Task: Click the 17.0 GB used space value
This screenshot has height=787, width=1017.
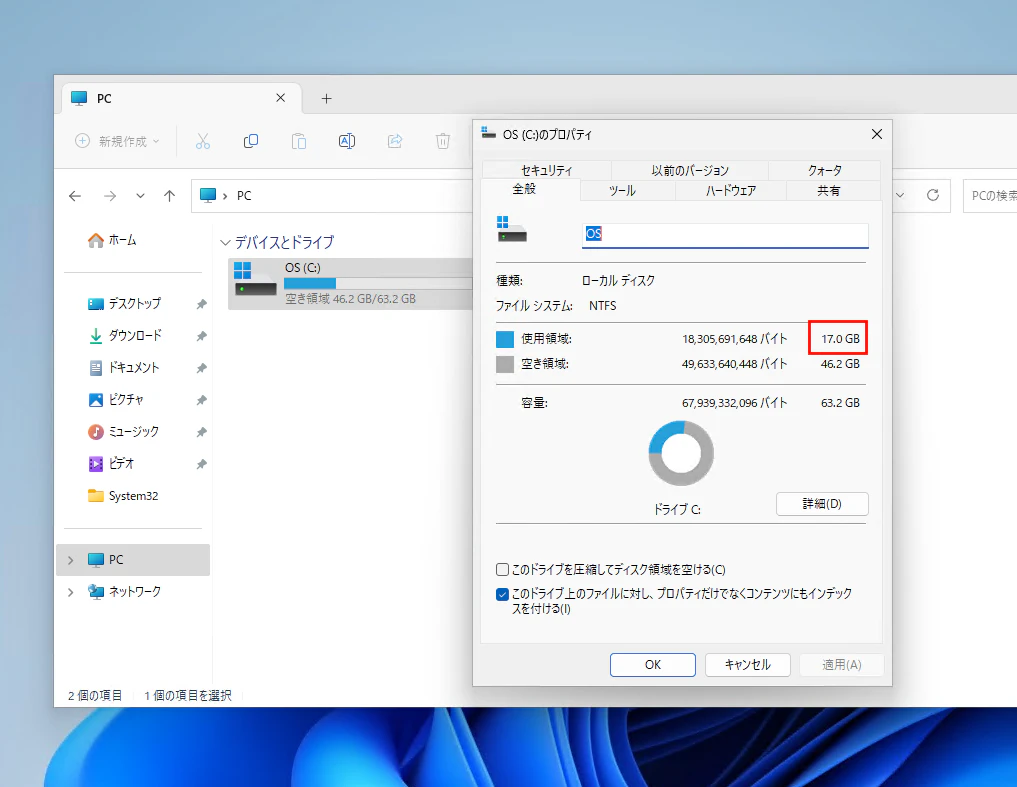Action: point(840,339)
